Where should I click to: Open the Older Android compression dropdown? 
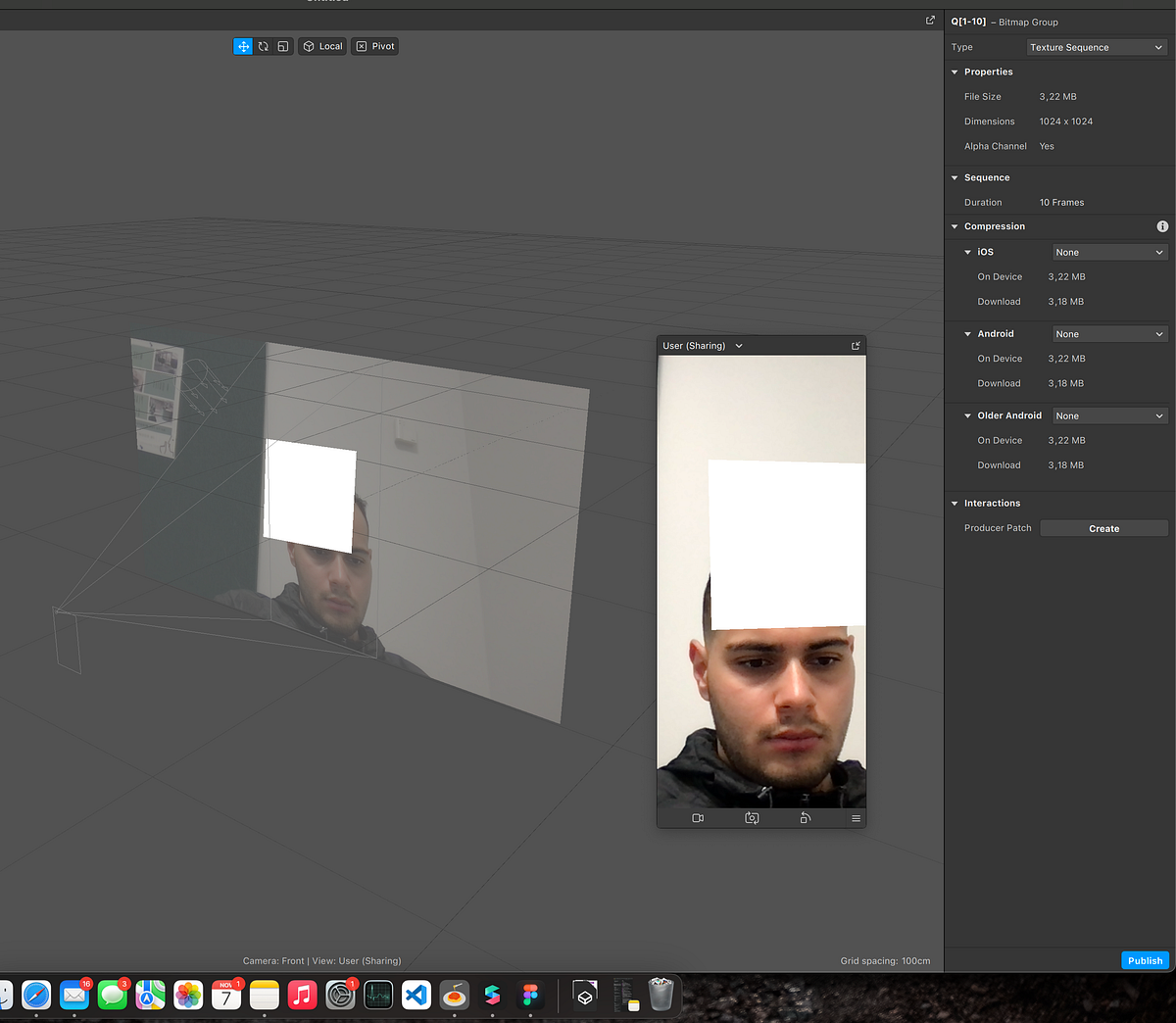click(1109, 415)
